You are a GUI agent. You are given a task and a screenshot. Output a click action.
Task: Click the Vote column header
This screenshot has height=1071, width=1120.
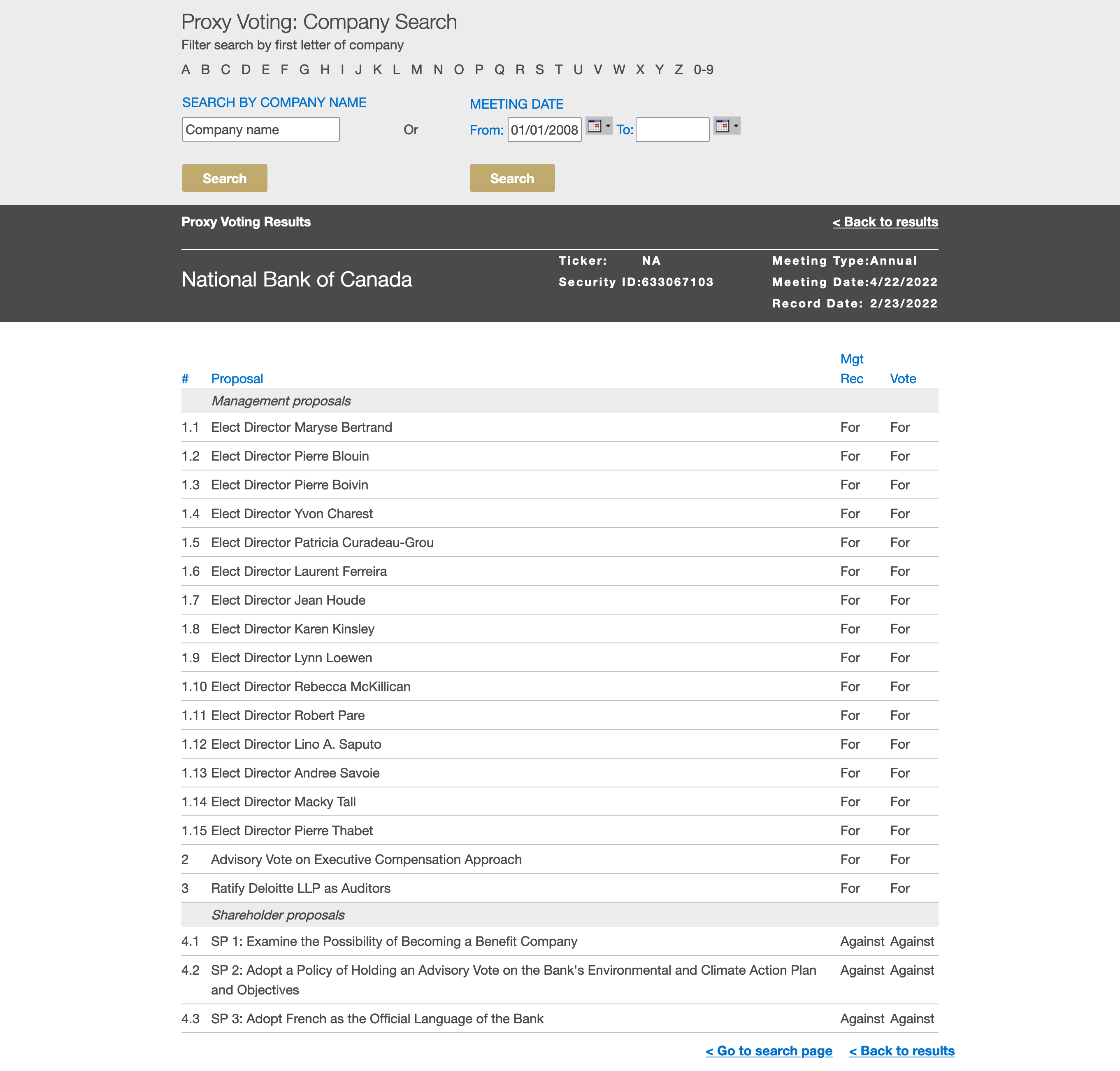[x=903, y=379]
